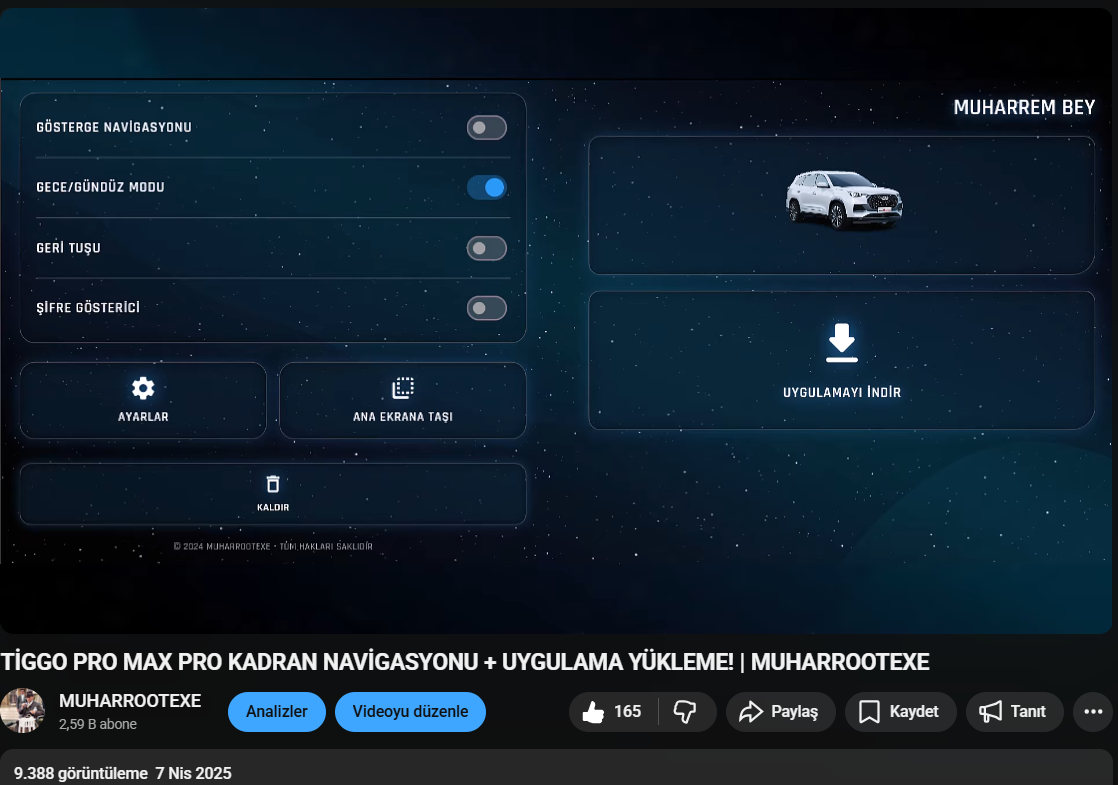This screenshot has width=1118, height=785.
Task: Click the Geri Tuşu label
Action: (68, 248)
